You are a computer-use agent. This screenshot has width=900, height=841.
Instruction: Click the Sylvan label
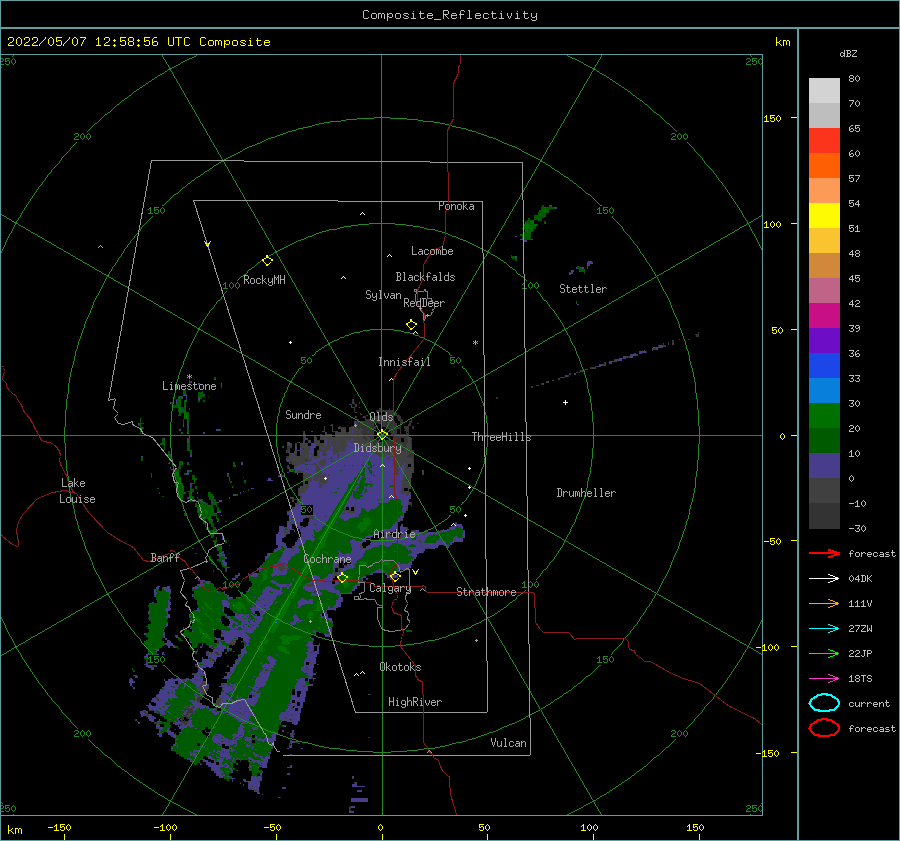(383, 295)
